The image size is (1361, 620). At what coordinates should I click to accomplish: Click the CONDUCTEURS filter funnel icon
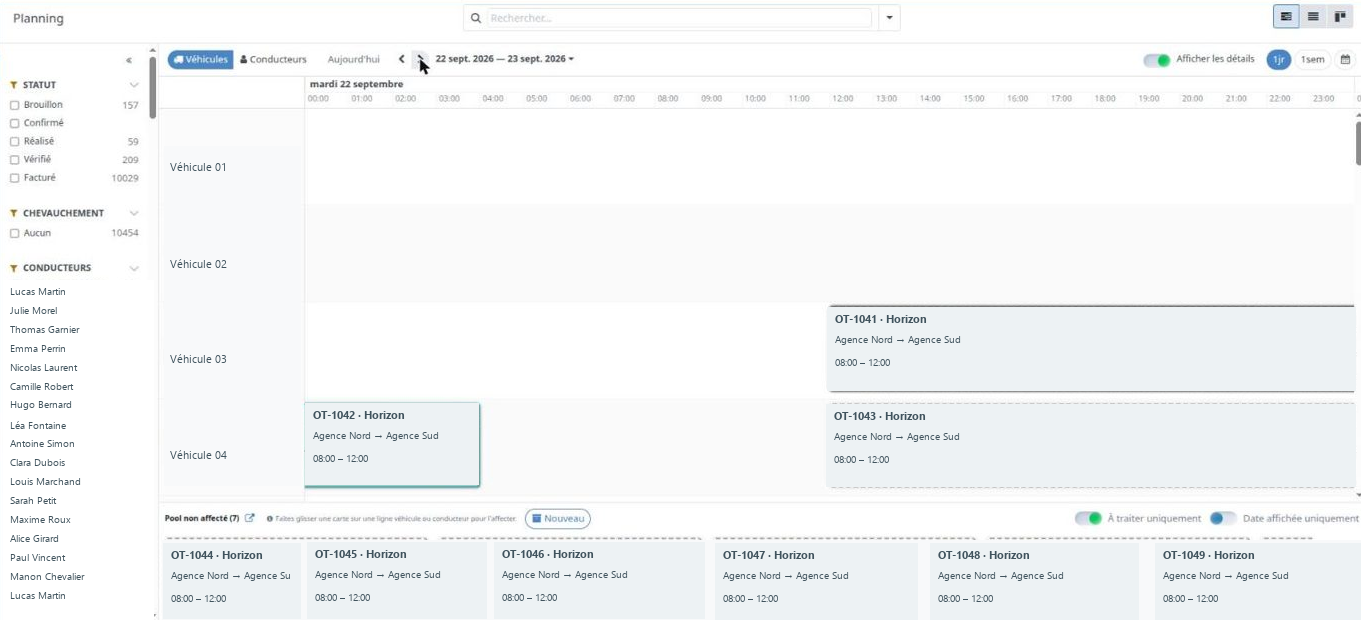(14, 268)
